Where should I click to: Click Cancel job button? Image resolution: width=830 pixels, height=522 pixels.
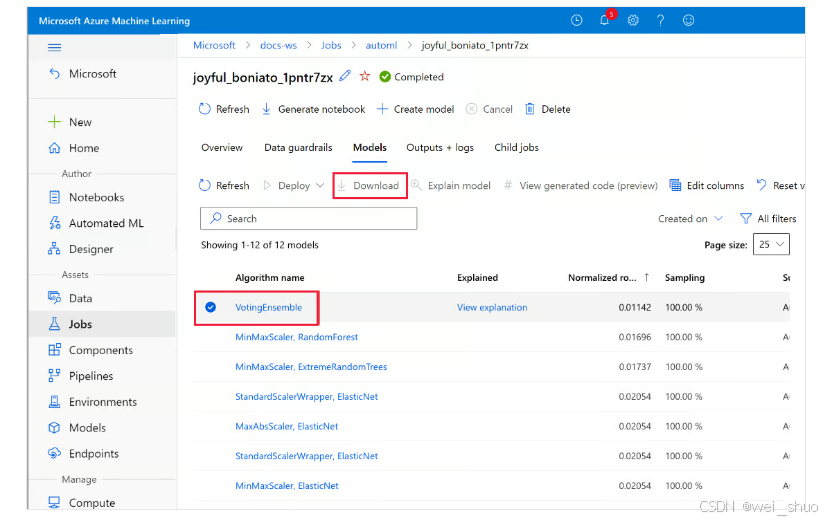click(x=489, y=109)
